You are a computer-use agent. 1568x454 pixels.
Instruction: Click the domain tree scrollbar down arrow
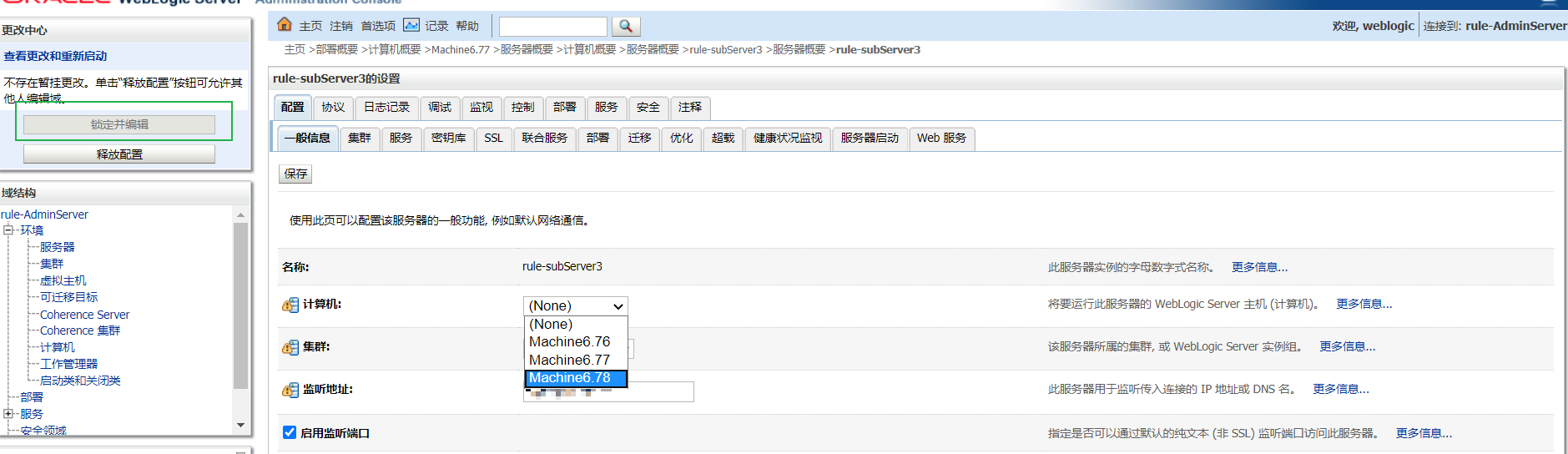click(x=240, y=426)
